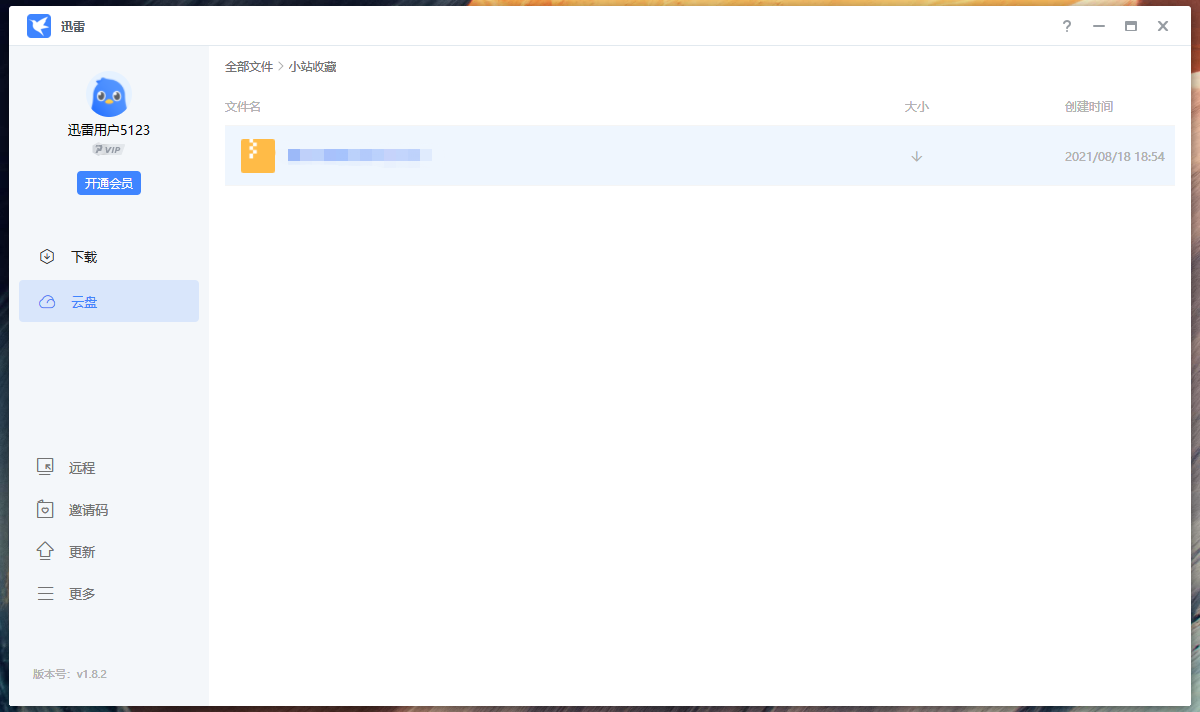Click the yellow zip archive file icon
Image resolution: width=1200 pixels, height=712 pixels.
click(x=258, y=156)
